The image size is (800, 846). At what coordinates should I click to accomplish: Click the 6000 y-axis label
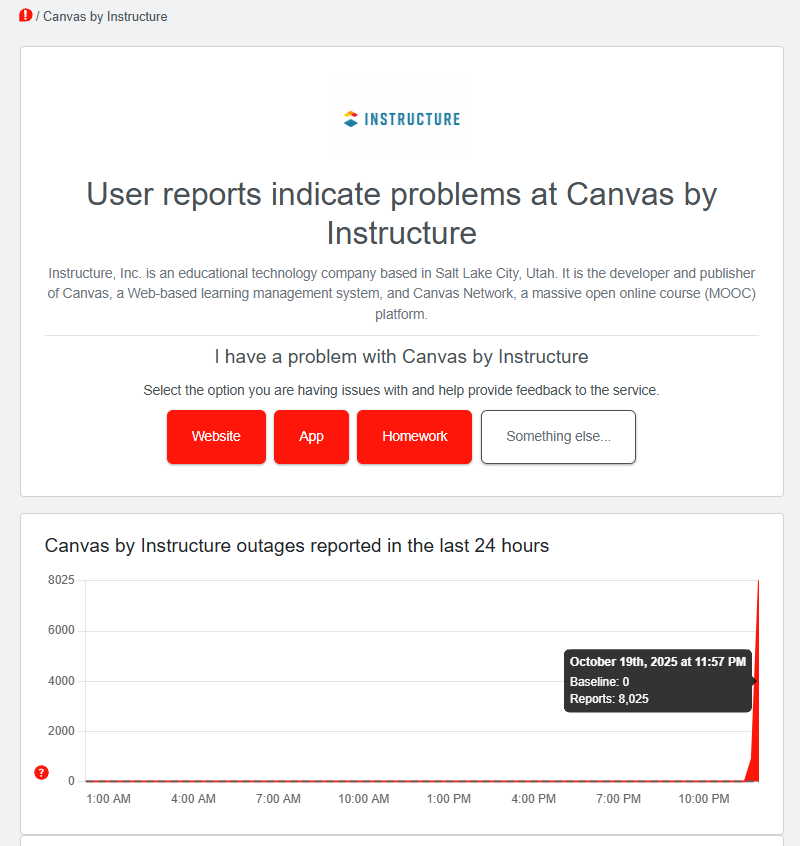click(x=61, y=630)
